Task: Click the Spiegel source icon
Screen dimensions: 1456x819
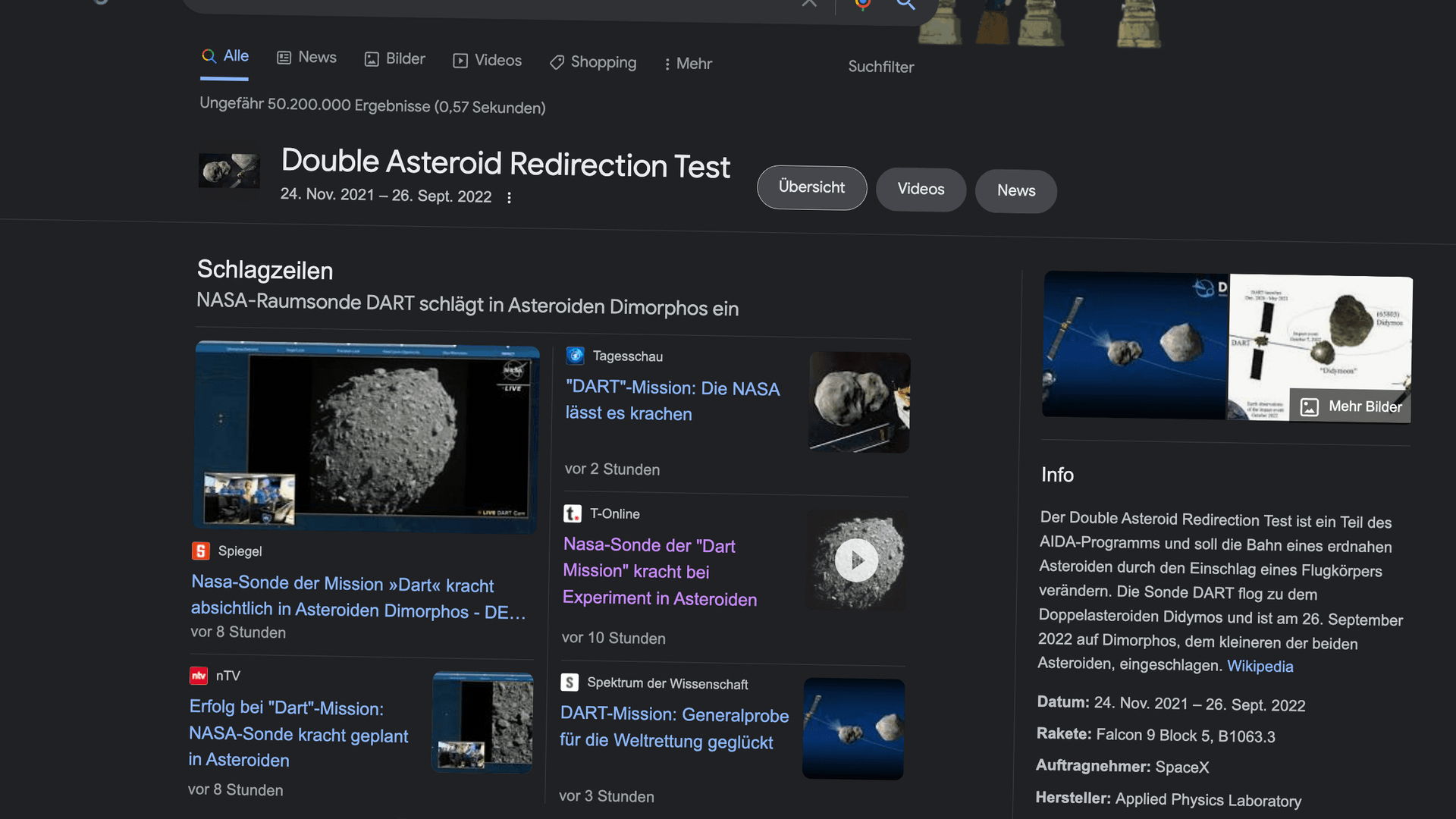Action: (200, 551)
